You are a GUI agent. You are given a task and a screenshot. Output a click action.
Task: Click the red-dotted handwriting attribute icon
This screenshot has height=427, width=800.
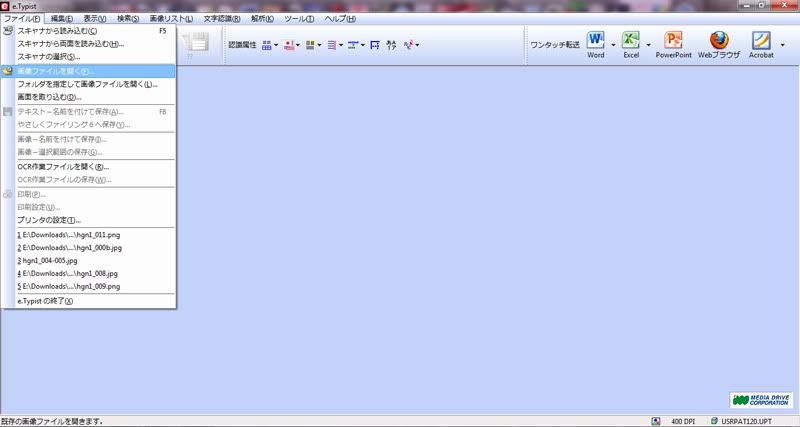click(x=408, y=45)
